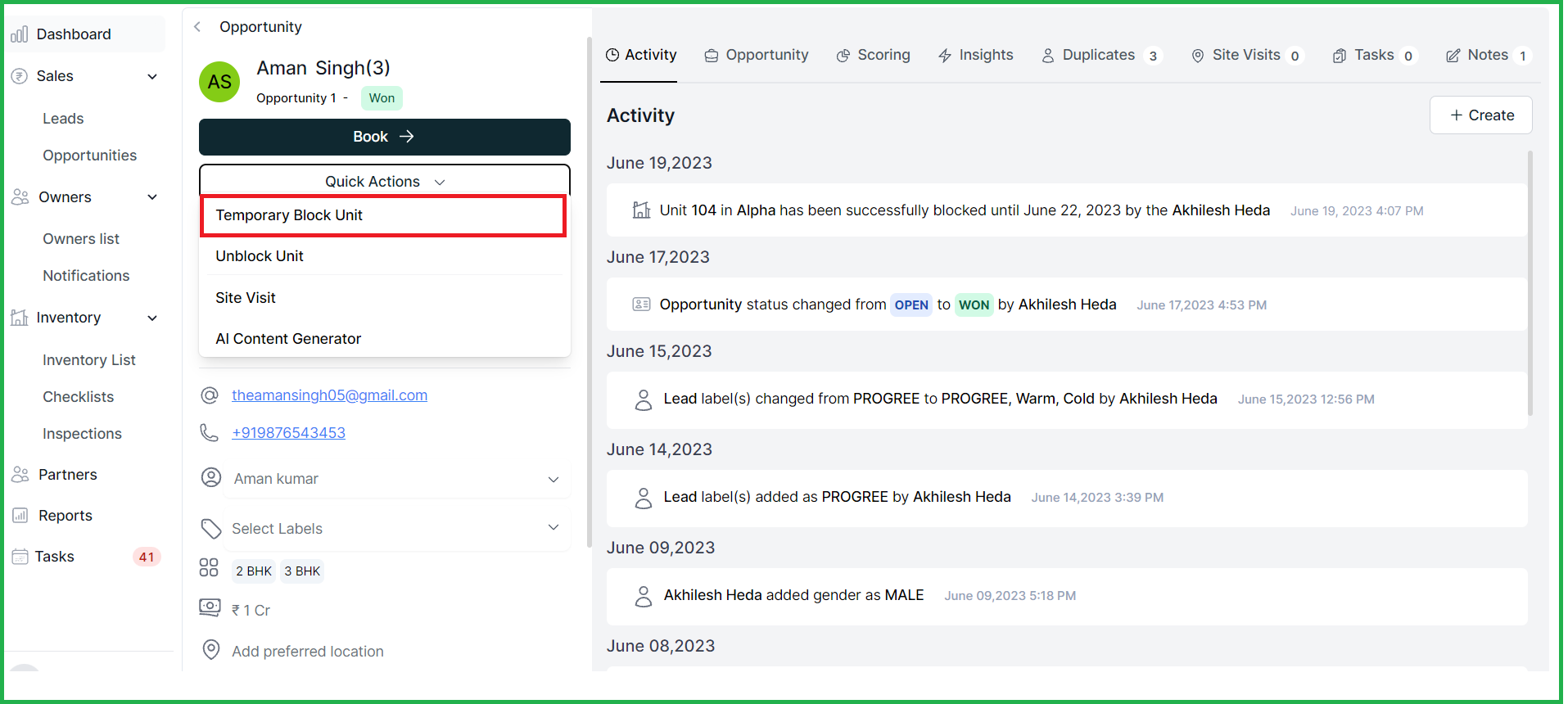Expand the Sales section chevron
1568x704 pixels.
point(152,77)
